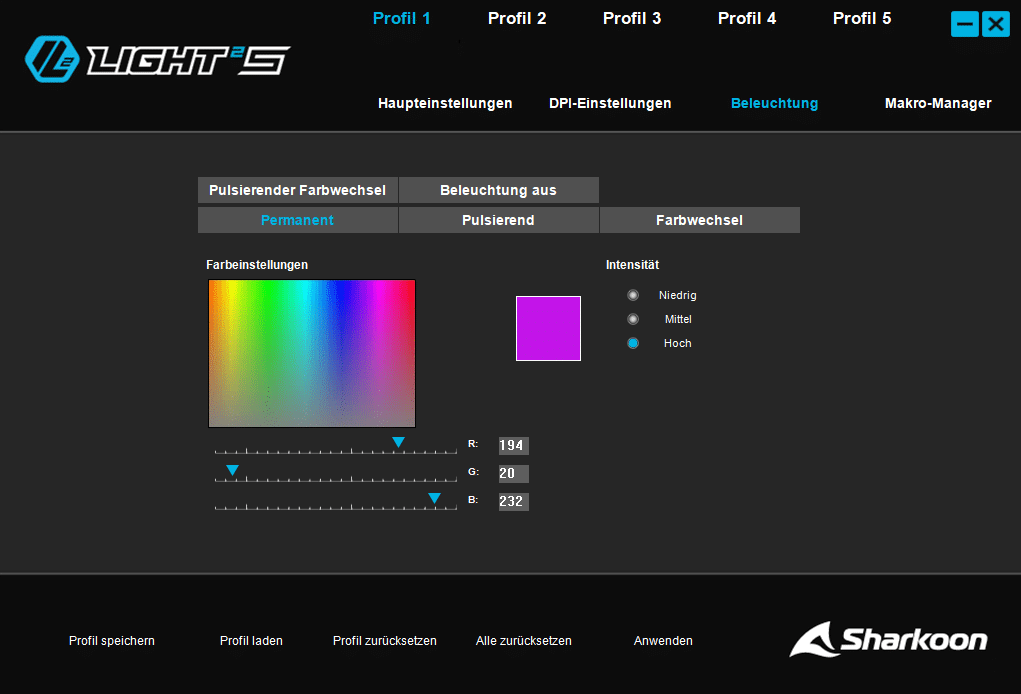Click Profil speichern
1021x694 pixels.
pyautogui.click(x=112, y=641)
